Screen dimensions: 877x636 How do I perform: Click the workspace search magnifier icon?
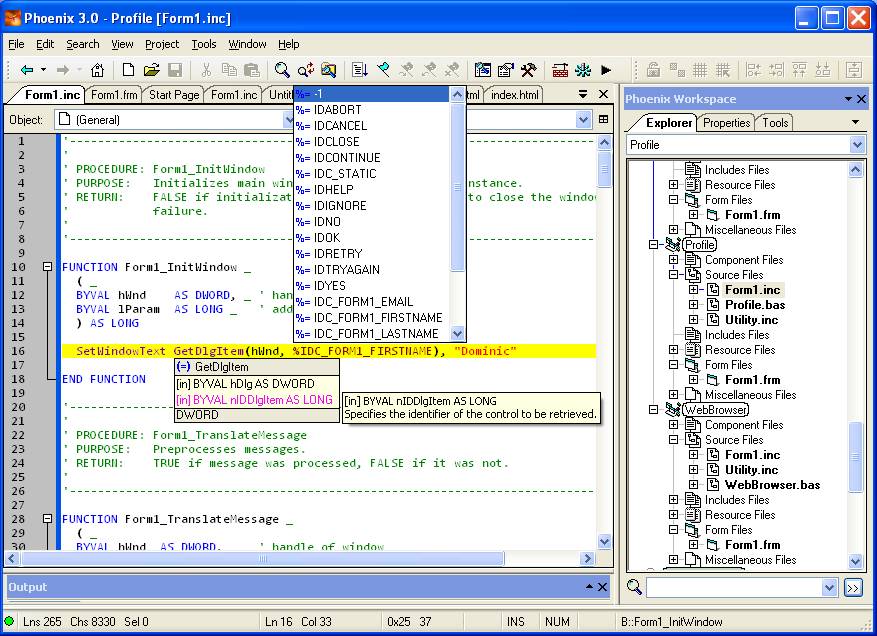tap(634, 587)
